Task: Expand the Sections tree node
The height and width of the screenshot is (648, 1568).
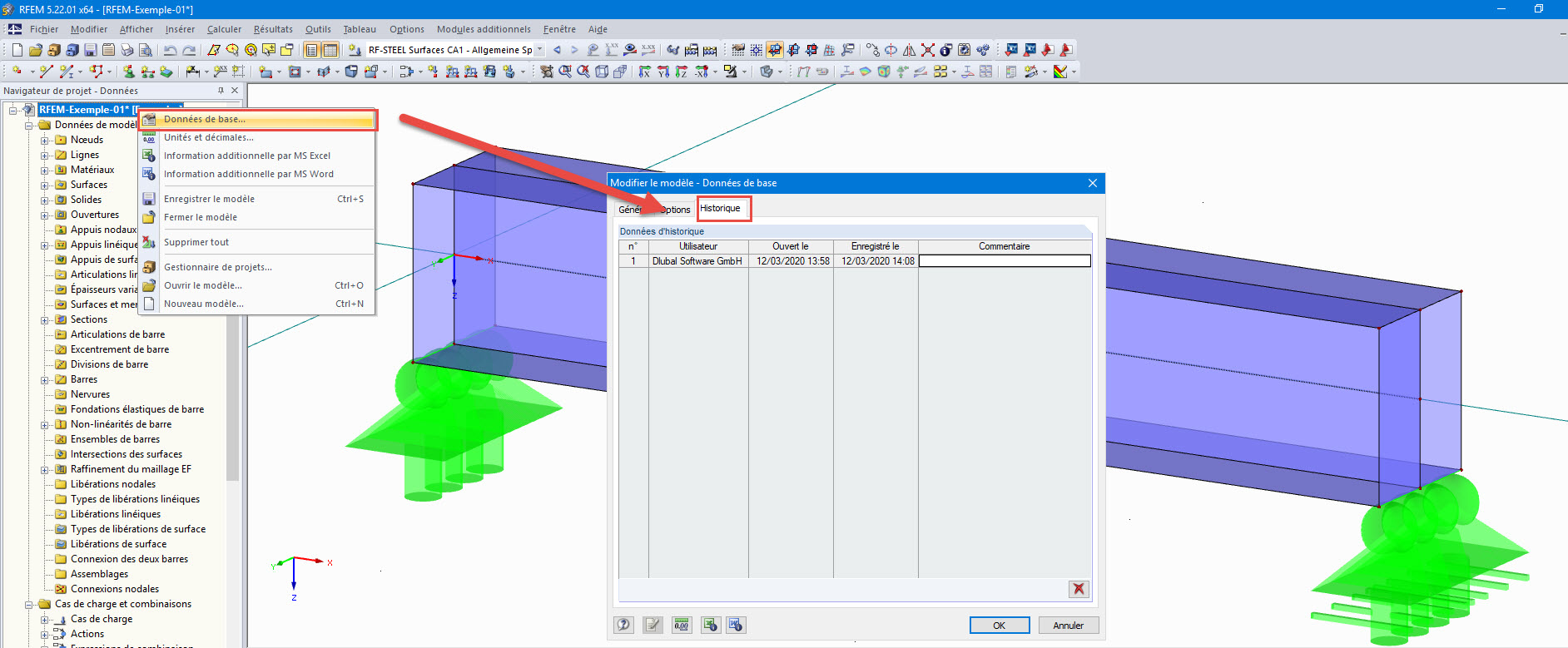Action: tap(45, 319)
